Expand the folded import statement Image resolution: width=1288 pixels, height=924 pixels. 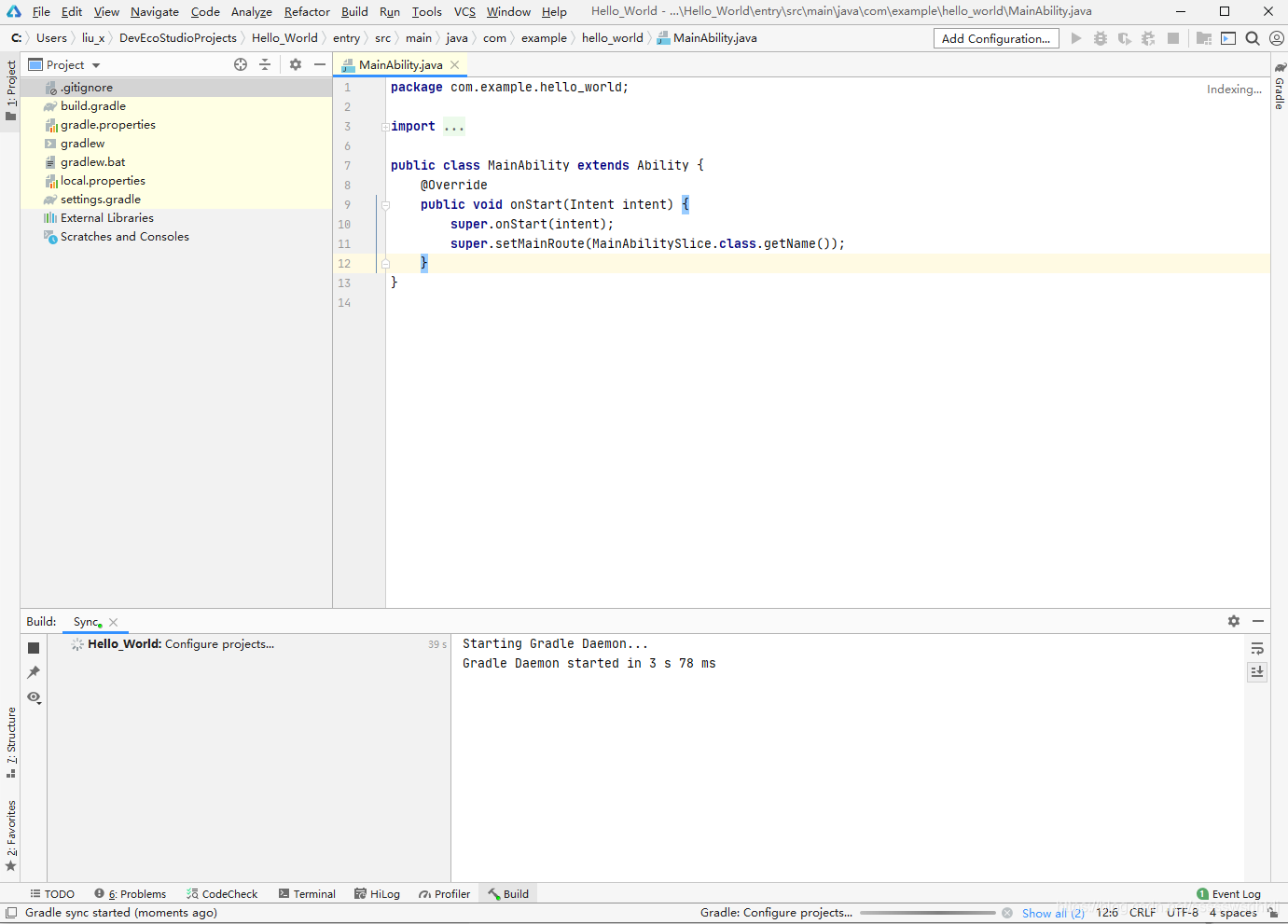click(385, 127)
